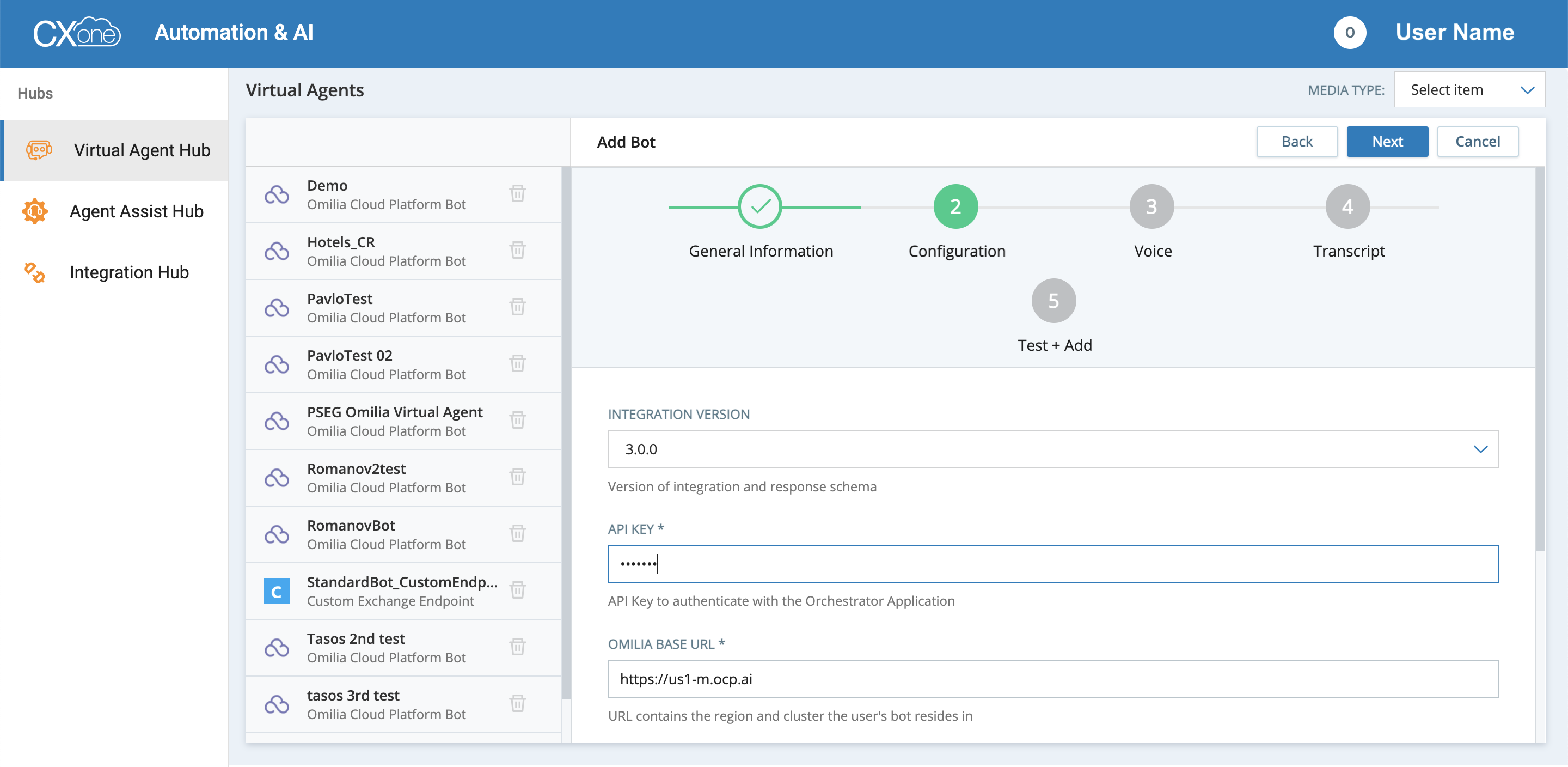Return to General Information completed step
The width and height of the screenshot is (1568, 767).
759,207
